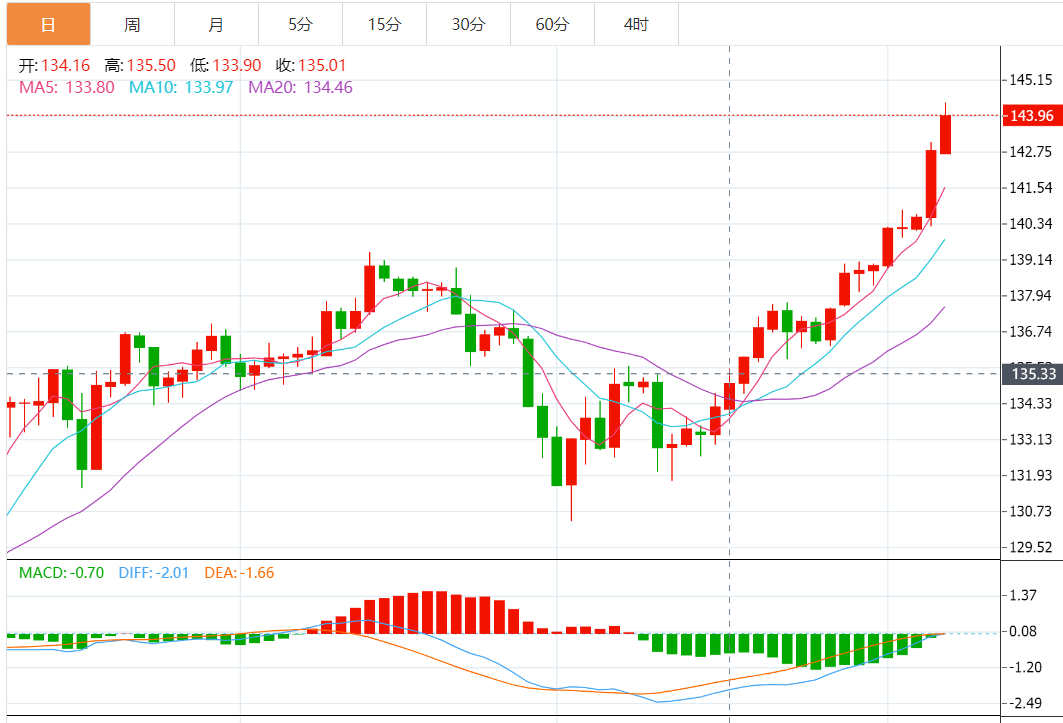Click the gray 135.33 crosshair price tag
1063x723 pixels.
point(1032,374)
